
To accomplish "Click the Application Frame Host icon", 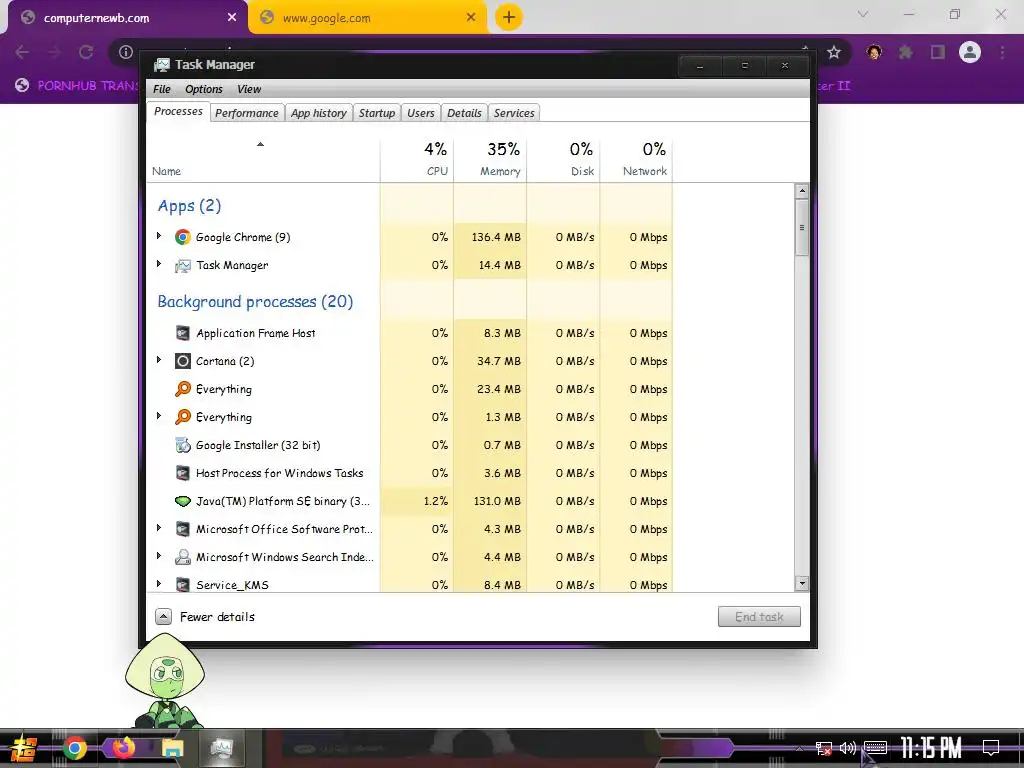I will click(183, 333).
